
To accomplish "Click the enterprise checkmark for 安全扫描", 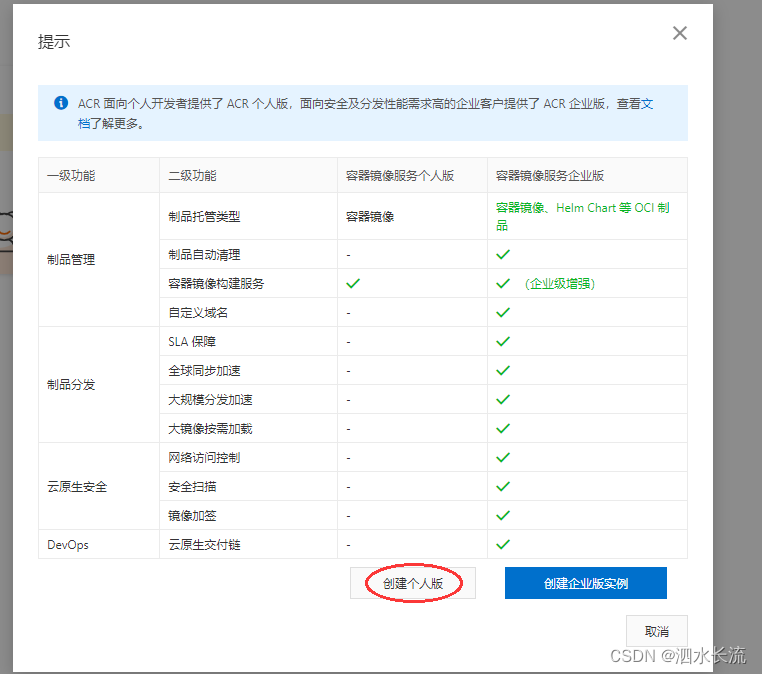I will pos(503,486).
